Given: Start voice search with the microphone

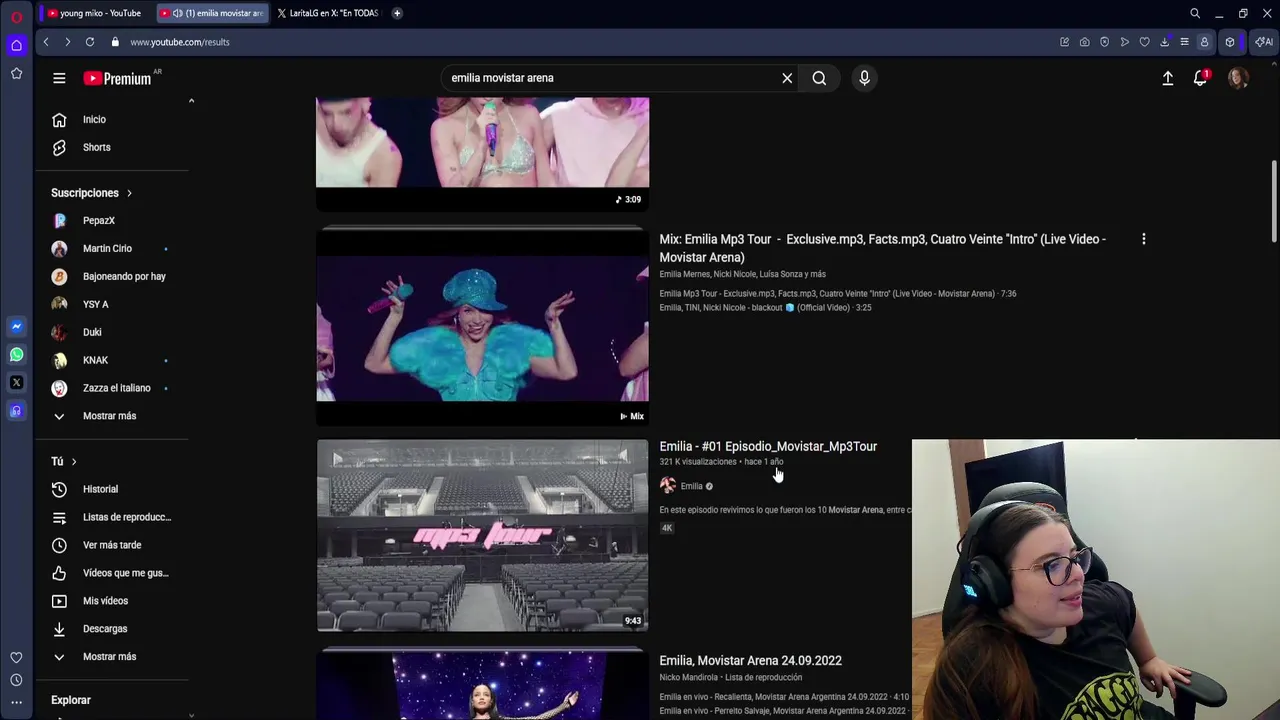Looking at the screenshot, I should coord(864,78).
